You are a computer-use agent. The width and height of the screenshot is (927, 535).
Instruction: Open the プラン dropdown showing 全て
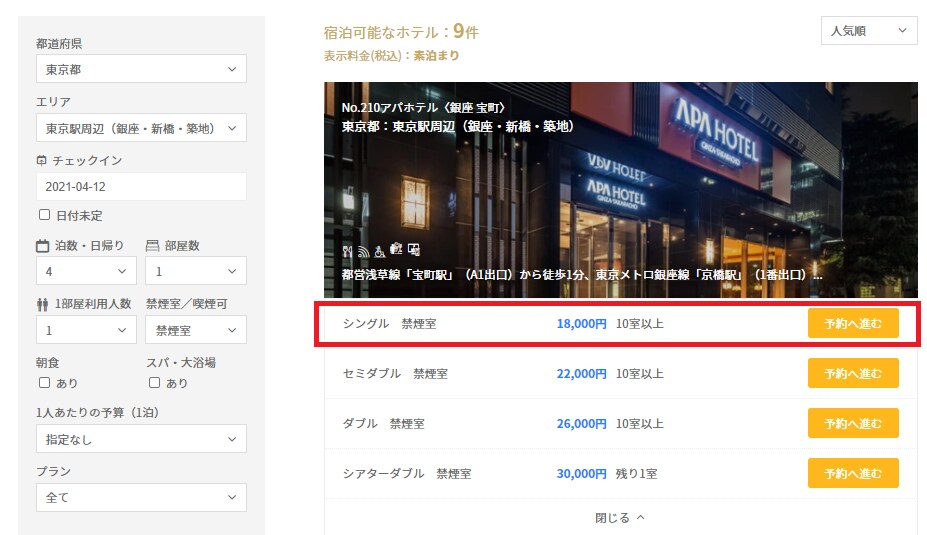[141, 497]
